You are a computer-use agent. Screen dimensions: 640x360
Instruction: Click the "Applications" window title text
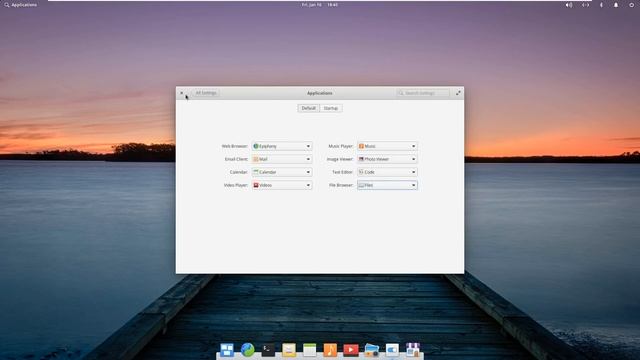pos(320,93)
